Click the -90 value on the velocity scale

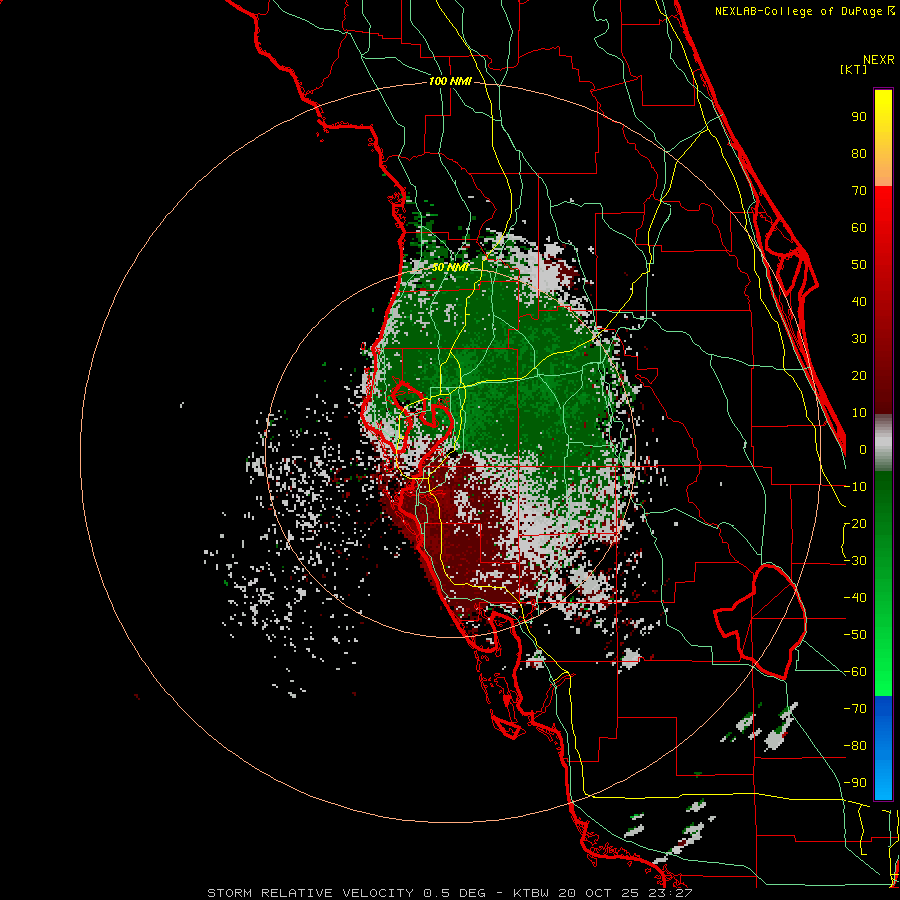click(x=855, y=782)
